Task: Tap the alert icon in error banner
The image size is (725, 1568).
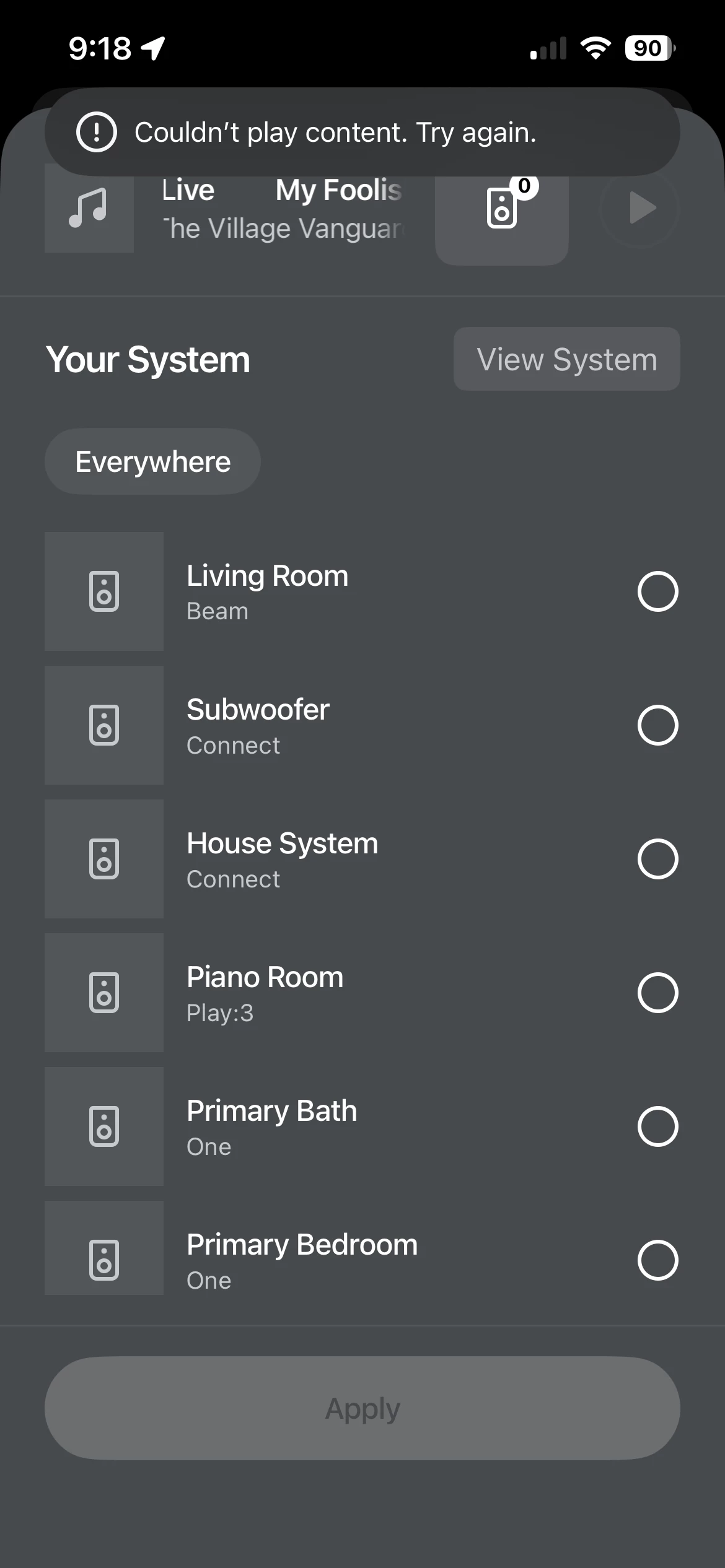Action: [96, 132]
